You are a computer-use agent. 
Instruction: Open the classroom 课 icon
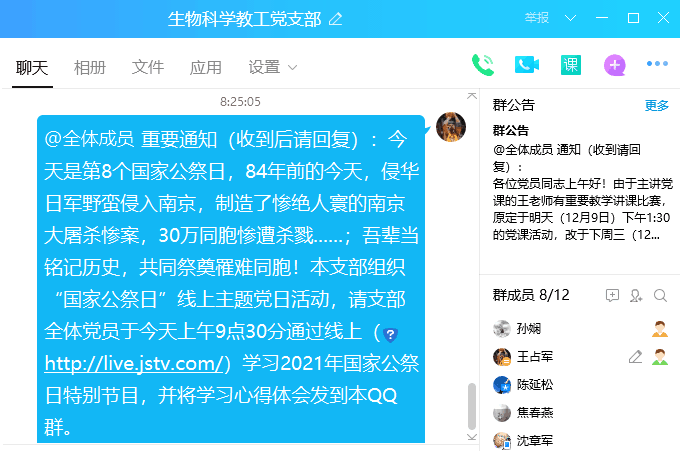click(571, 65)
